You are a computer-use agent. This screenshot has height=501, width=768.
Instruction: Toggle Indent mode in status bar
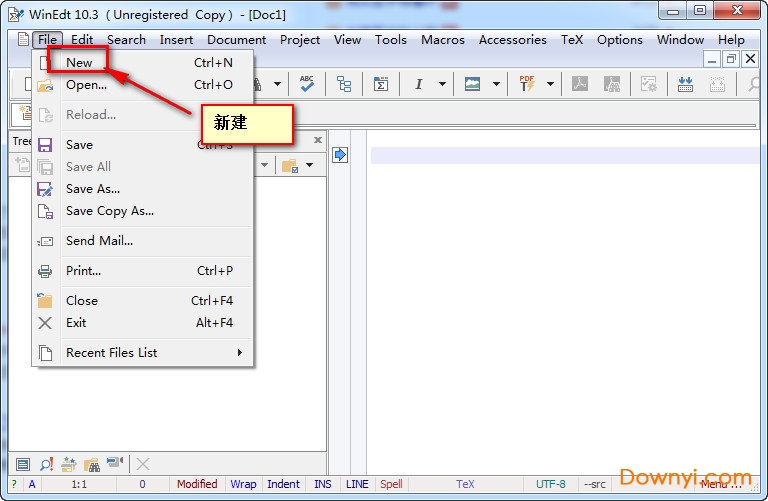pyautogui.click(x=283, y=484)
